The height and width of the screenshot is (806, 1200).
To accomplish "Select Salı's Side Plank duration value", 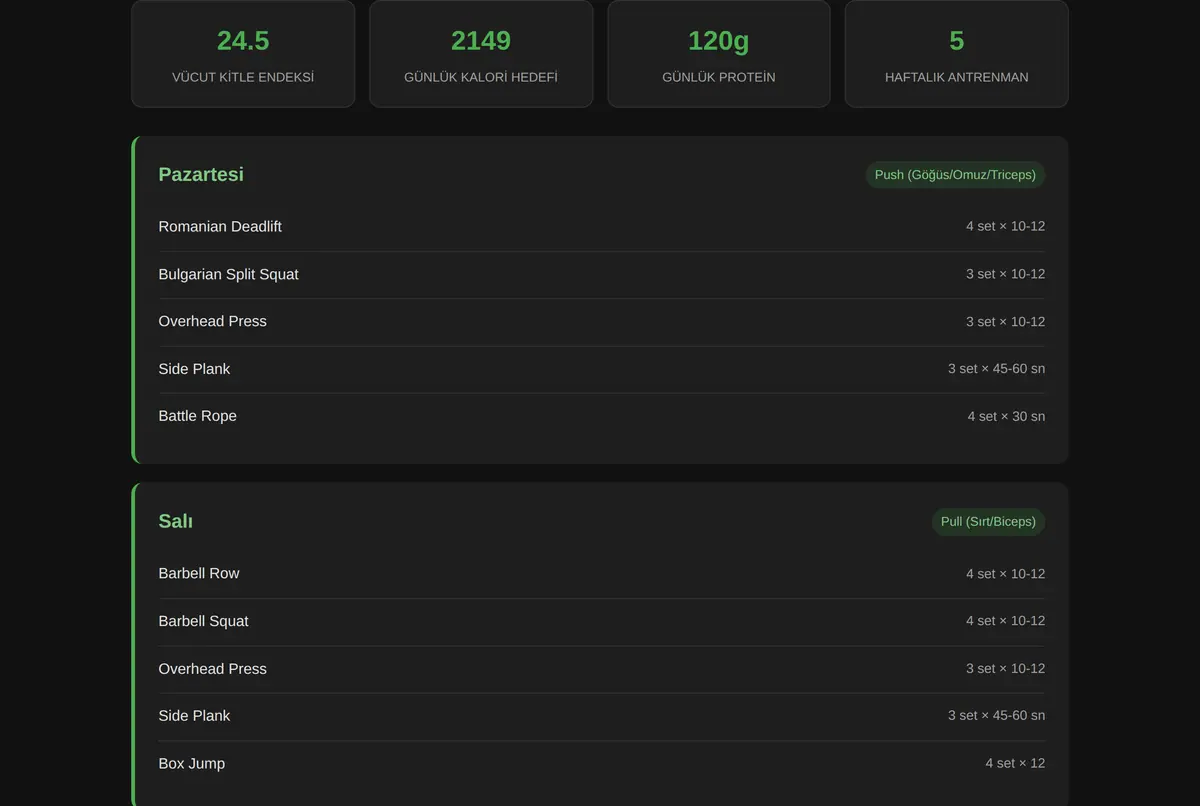I will (x=996, y=716).
